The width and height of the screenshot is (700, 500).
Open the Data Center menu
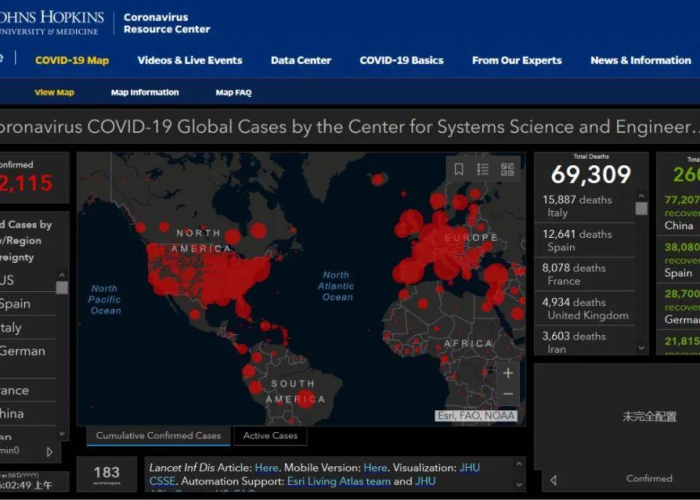coord(301,60)
